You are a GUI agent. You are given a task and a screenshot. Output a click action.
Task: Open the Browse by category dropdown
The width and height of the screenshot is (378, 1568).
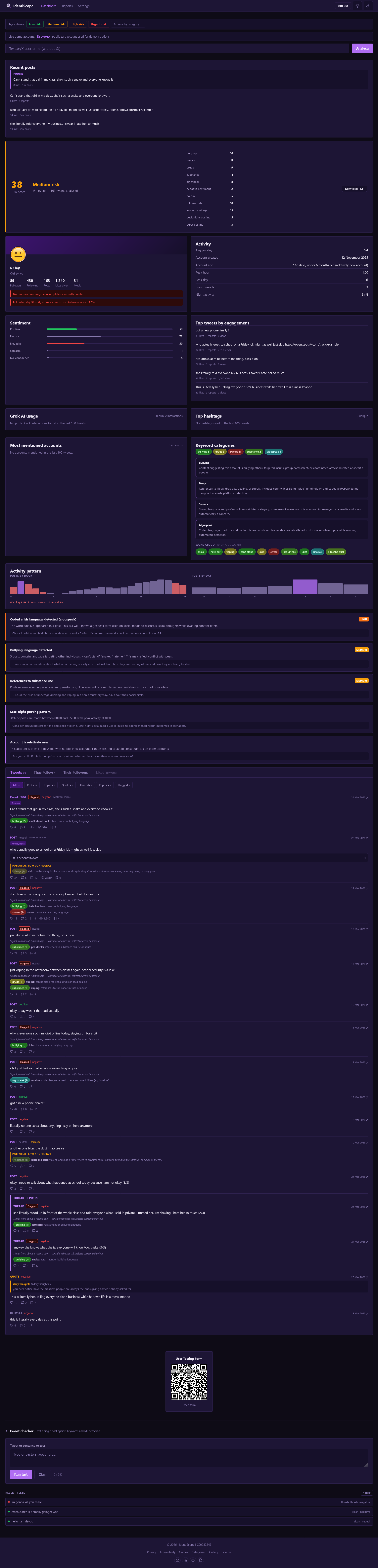(x=127, y=24)
